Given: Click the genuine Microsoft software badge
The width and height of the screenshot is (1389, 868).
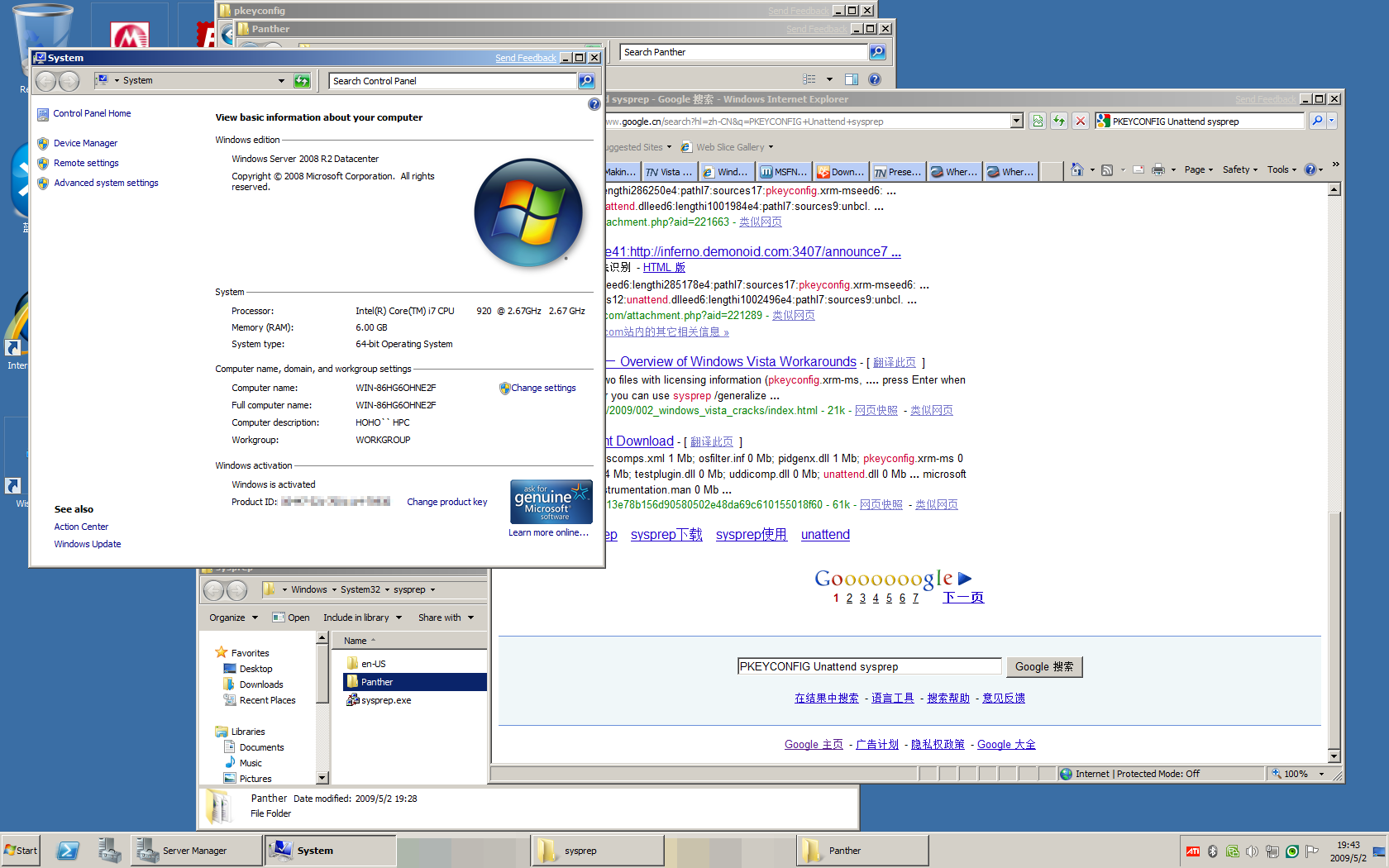Looking at the screenshot, I should tap(551, 501).
